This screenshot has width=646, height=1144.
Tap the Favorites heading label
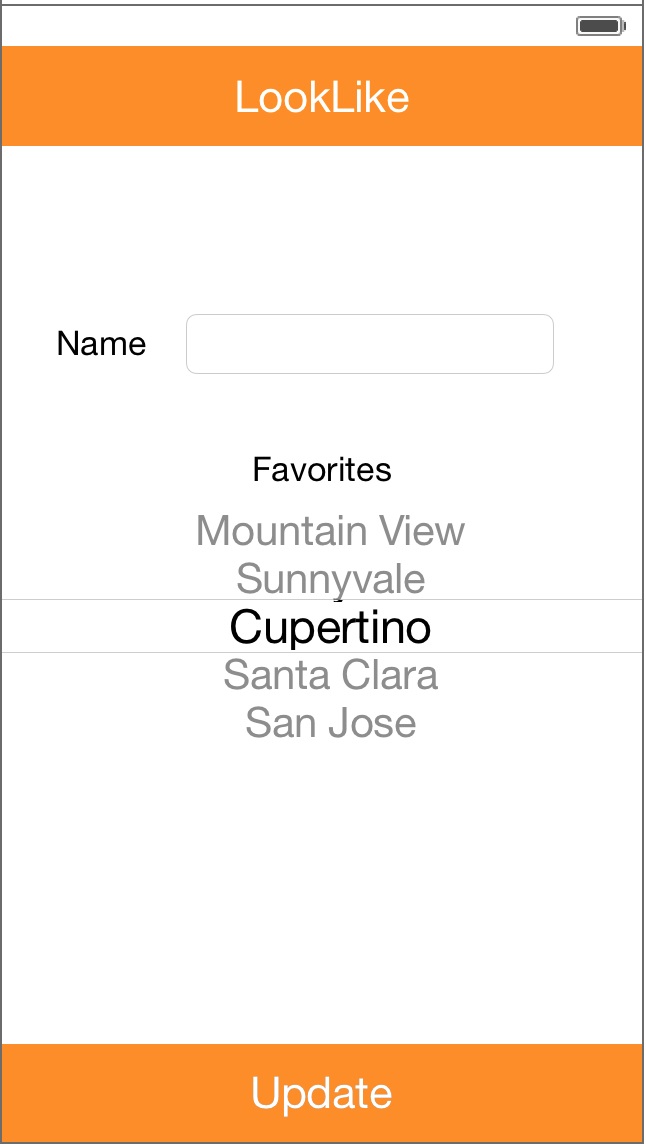pos(322,469)
